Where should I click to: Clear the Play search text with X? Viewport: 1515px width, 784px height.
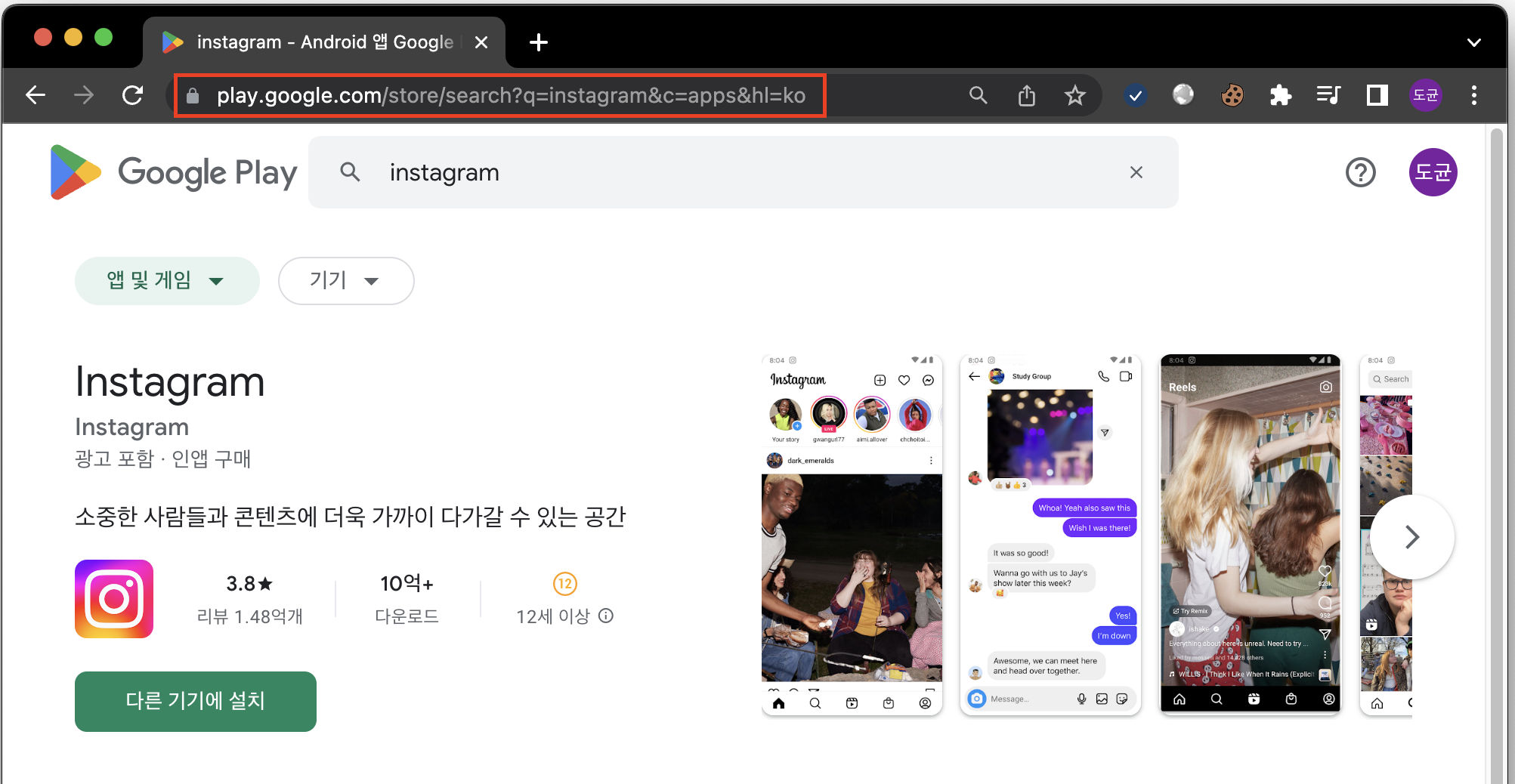[x=1136, y=172]
